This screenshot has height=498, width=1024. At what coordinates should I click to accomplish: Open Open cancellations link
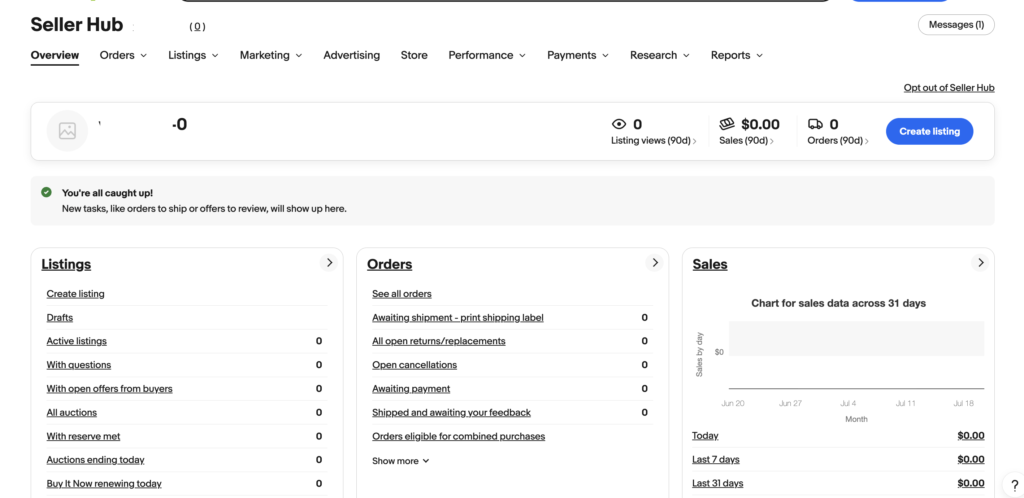[415, 365]
